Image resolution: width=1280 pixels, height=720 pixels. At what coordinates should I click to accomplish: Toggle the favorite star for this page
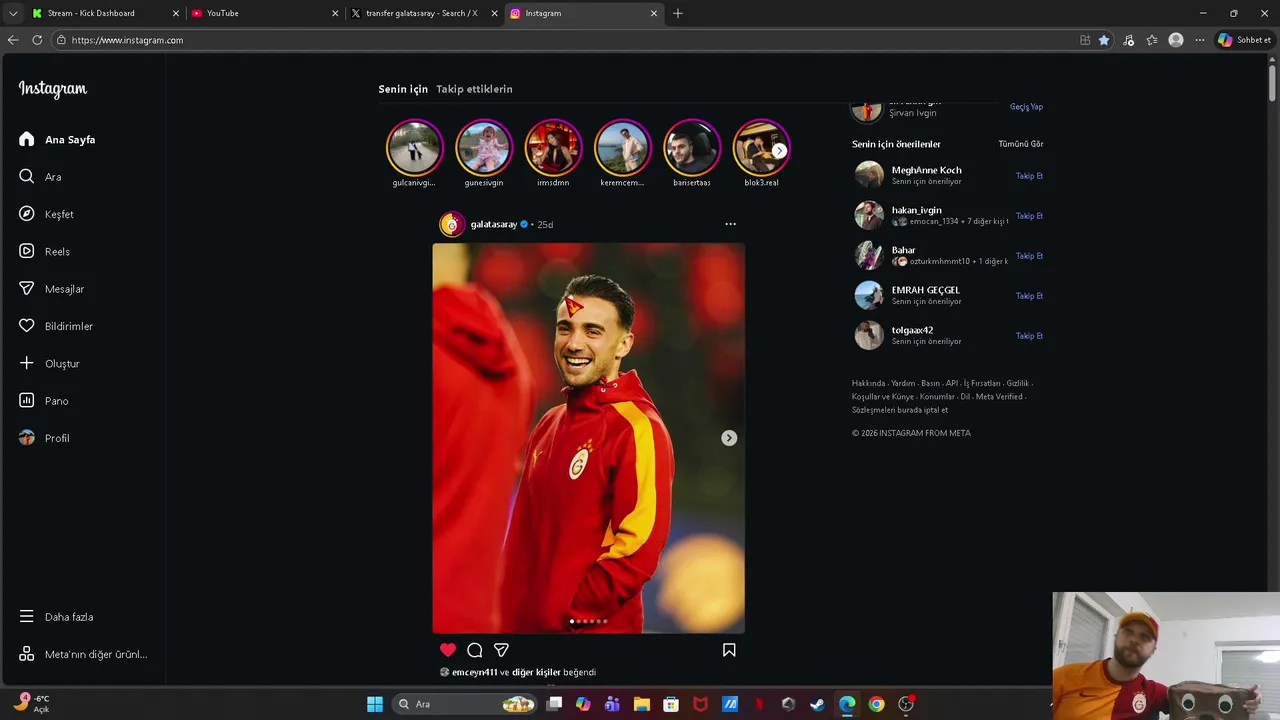click(1104, 40)
